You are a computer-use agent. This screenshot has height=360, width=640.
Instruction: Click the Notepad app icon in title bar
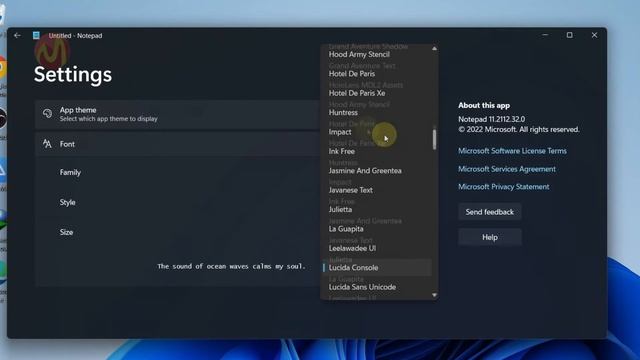click(x=36, y=36)
